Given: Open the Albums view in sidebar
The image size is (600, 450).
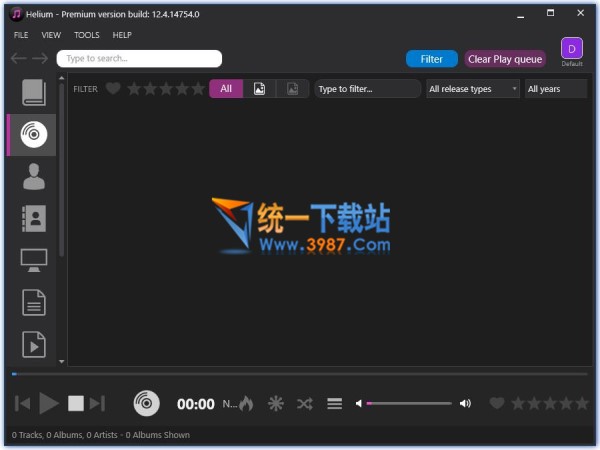Looking at the screenshot, I should pyautogui.click(x=33, y=134).
